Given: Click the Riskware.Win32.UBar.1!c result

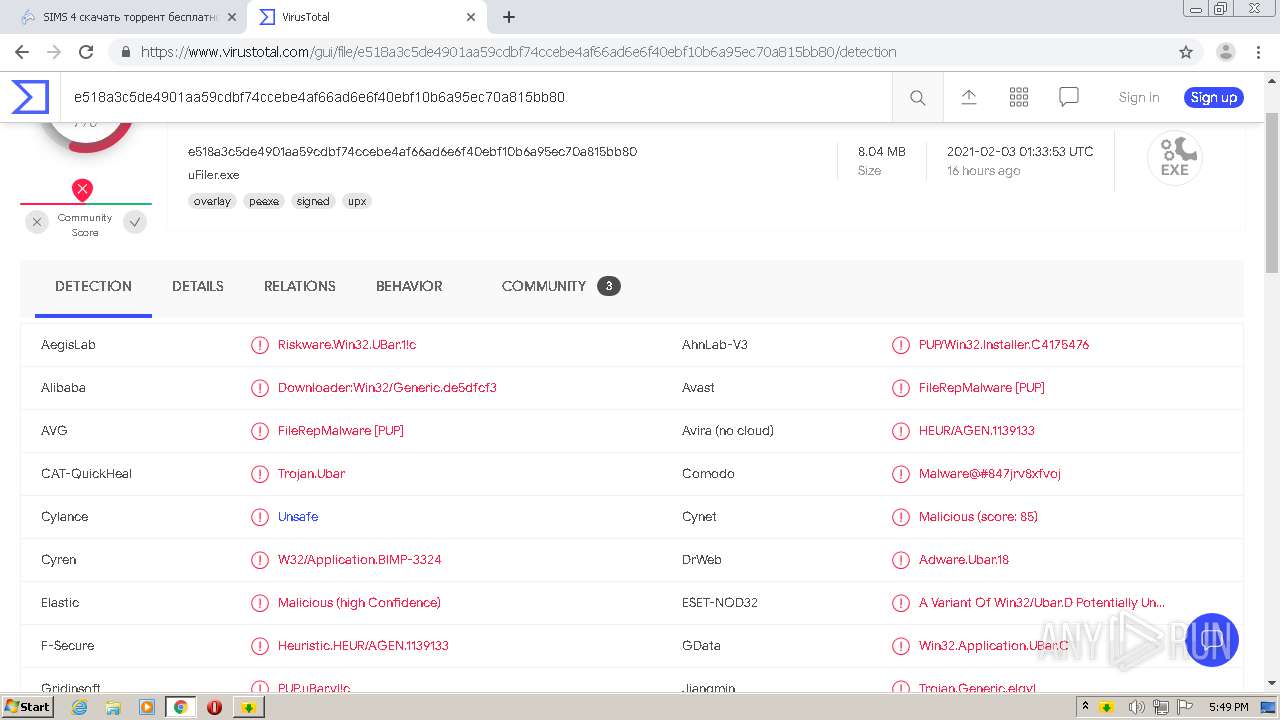Looking at the screenshot, I should click(347, 345).
